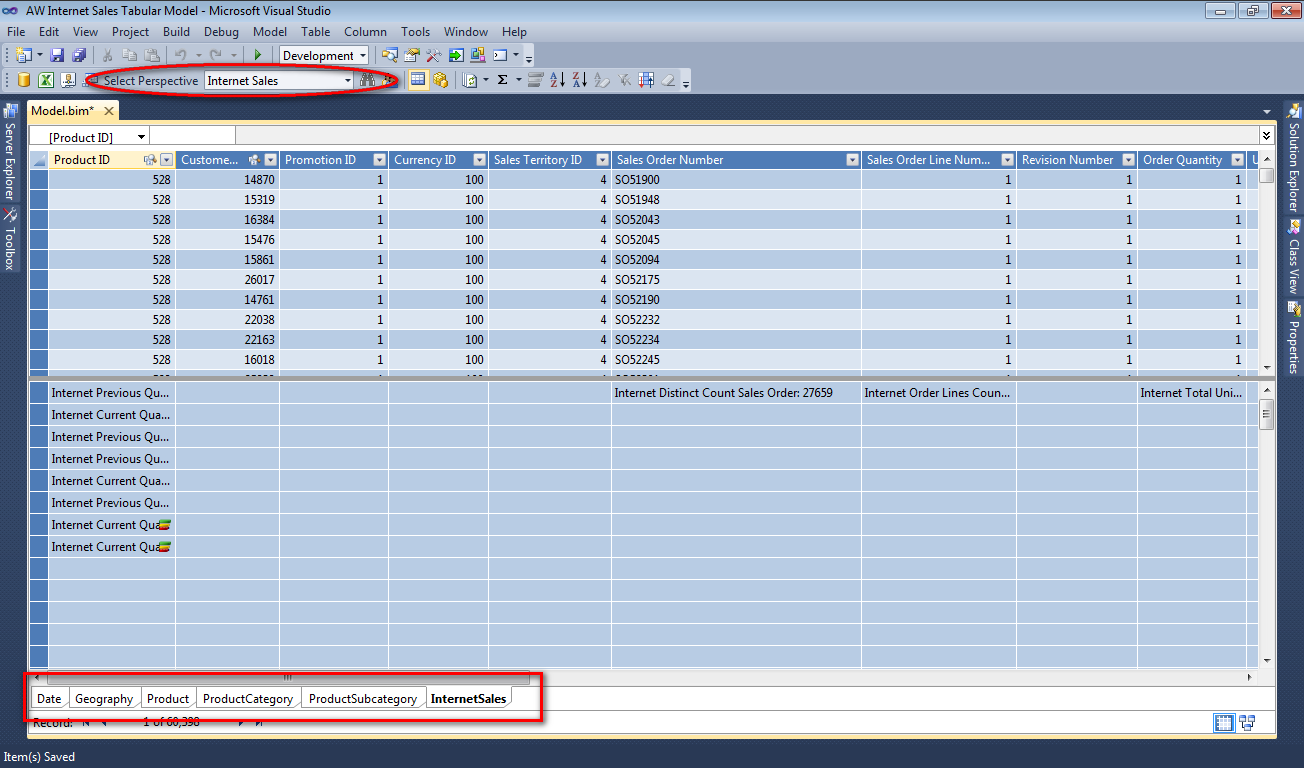This screenshot has width=1304, height=768.
Task: Open the AutoSum dropdown arrow
Action: (518, 80)
